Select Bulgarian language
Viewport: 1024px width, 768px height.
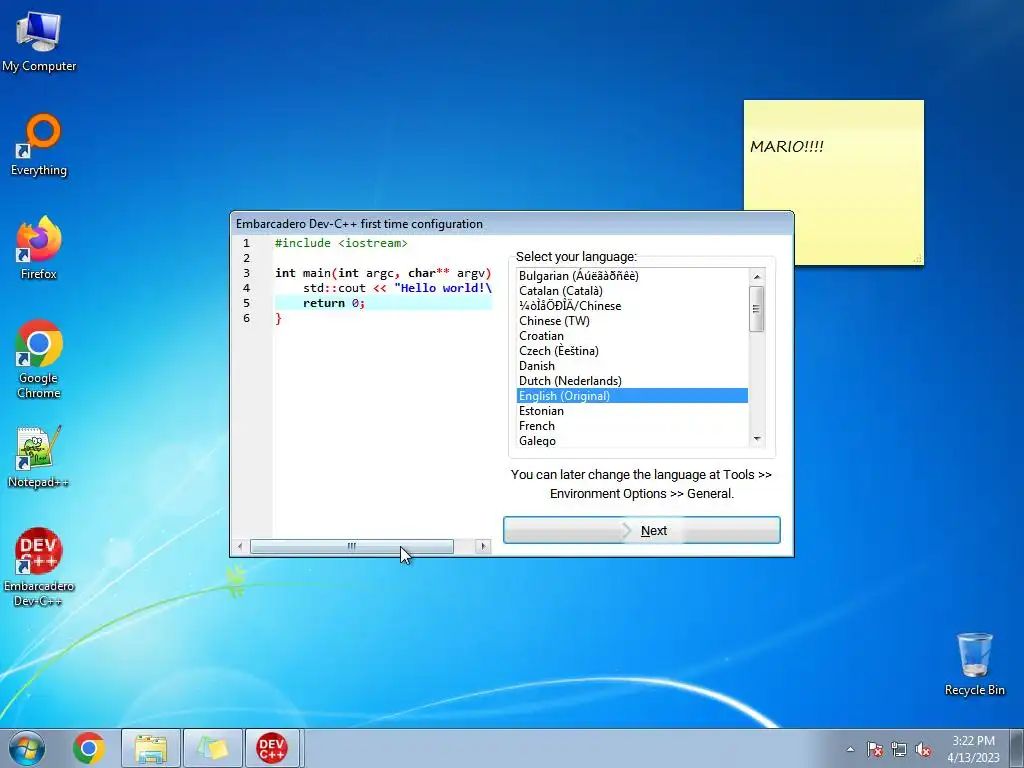coord(632,276)
